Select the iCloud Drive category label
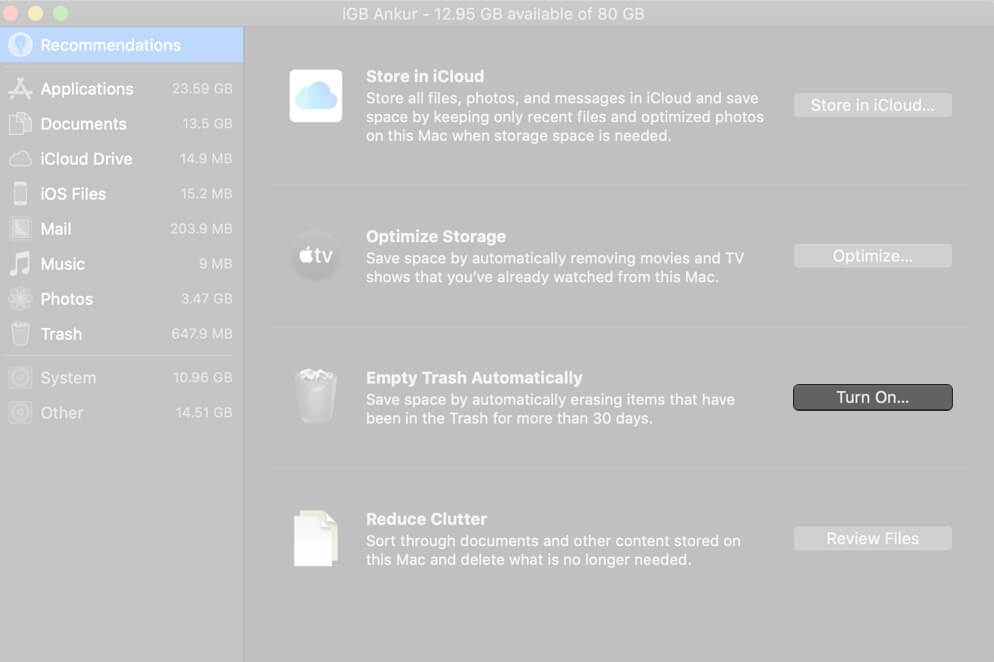Screen dimensions: 994x662 coord(86,159)
